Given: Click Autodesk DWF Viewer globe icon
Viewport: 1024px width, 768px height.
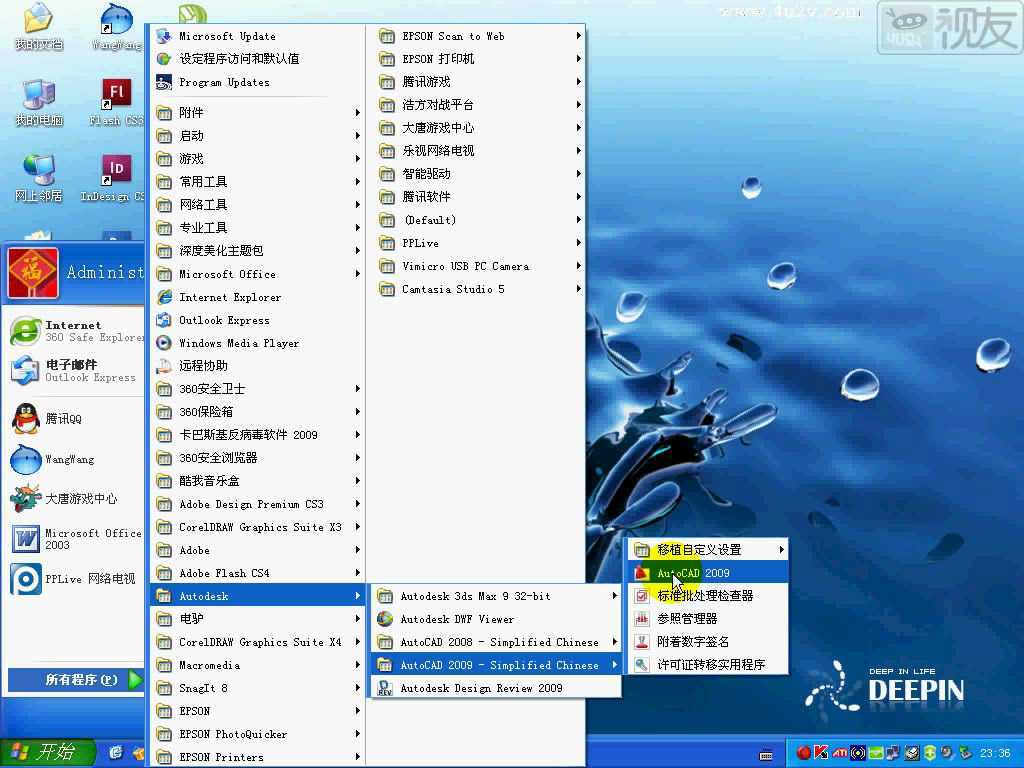Looking at the screenshot, I should point(385,619).
